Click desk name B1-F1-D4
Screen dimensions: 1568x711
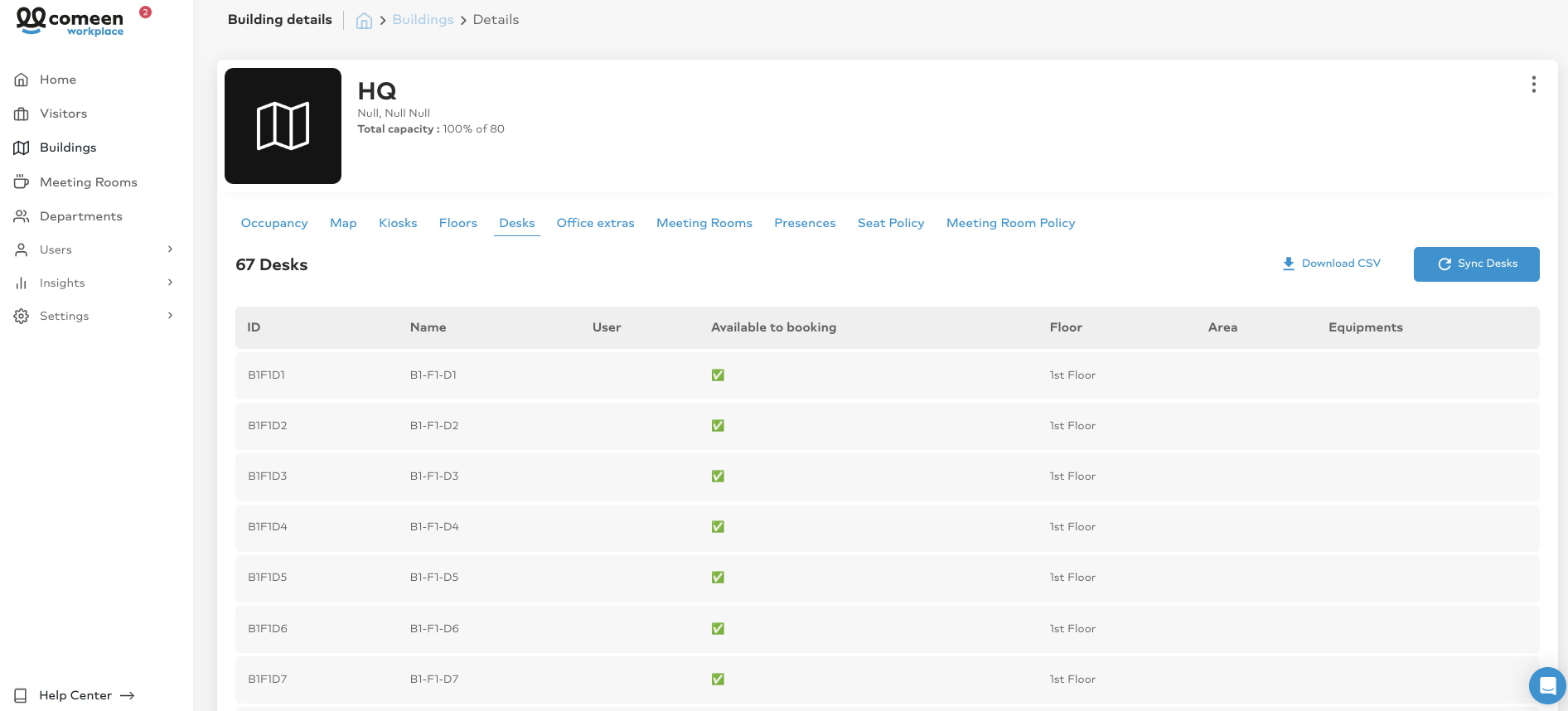(434, 527)
